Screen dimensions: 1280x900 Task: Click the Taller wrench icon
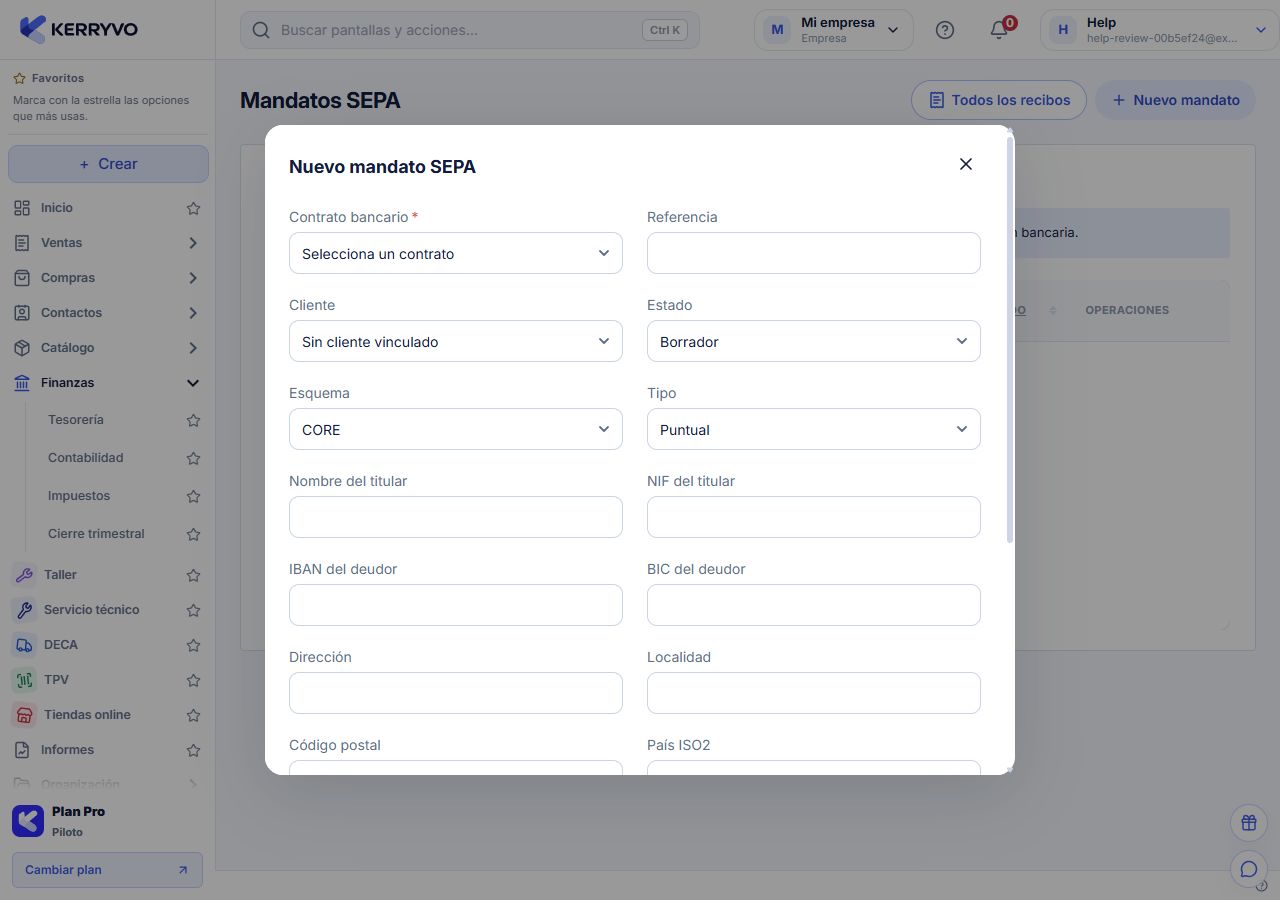point(24,575)
